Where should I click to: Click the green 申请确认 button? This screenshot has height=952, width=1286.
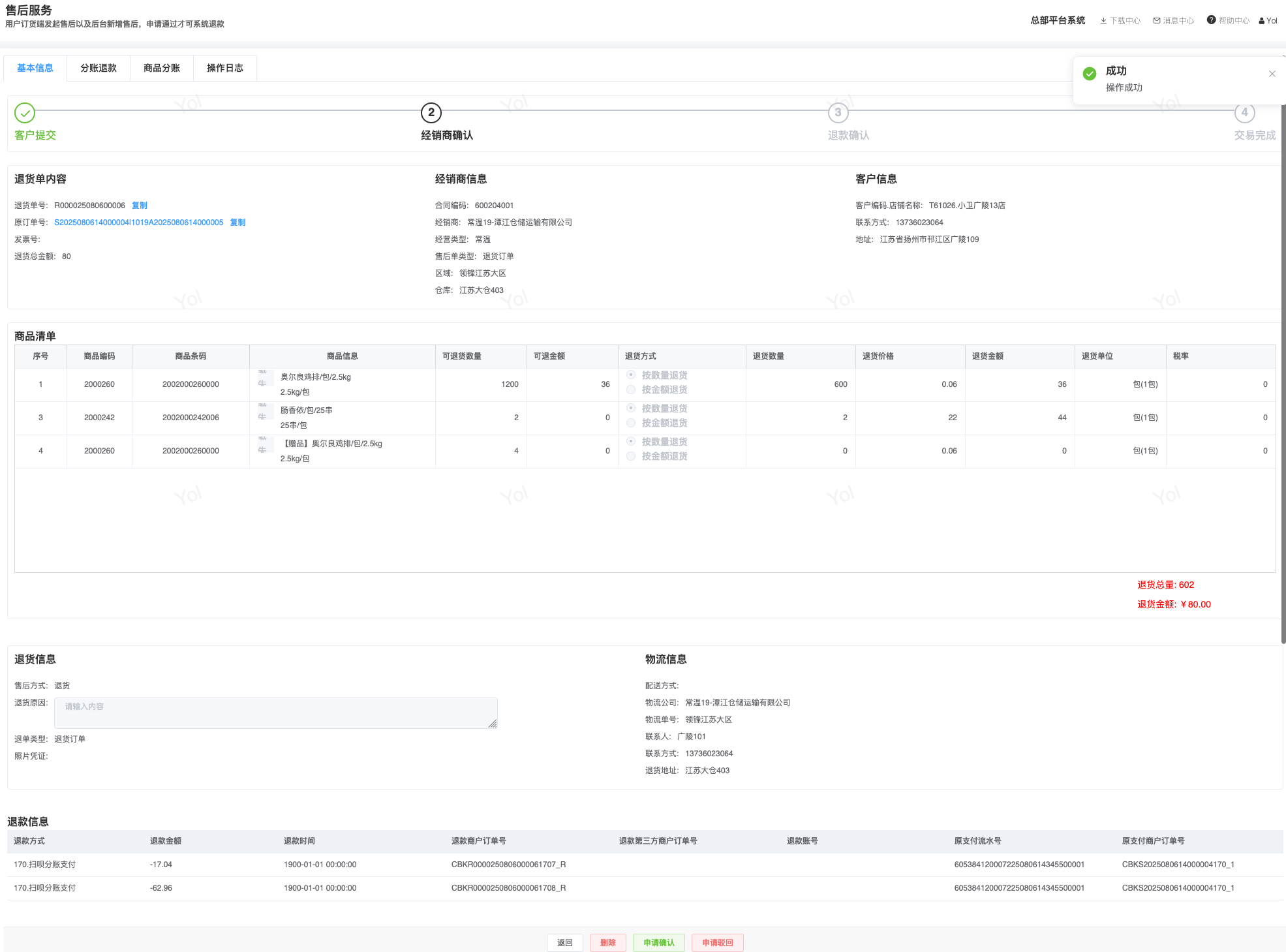point(658,942)
